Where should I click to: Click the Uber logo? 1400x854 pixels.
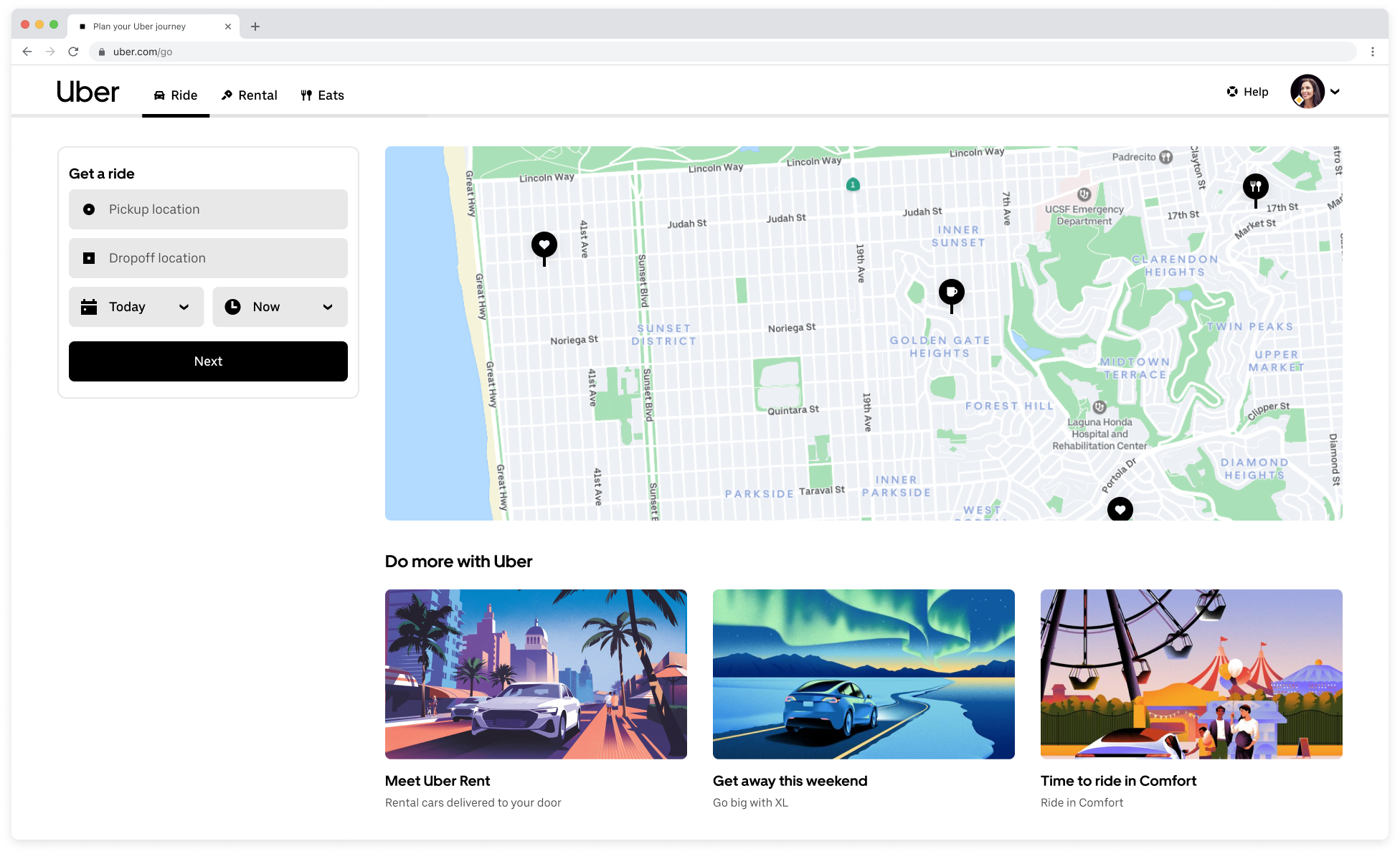coord(87,92)
